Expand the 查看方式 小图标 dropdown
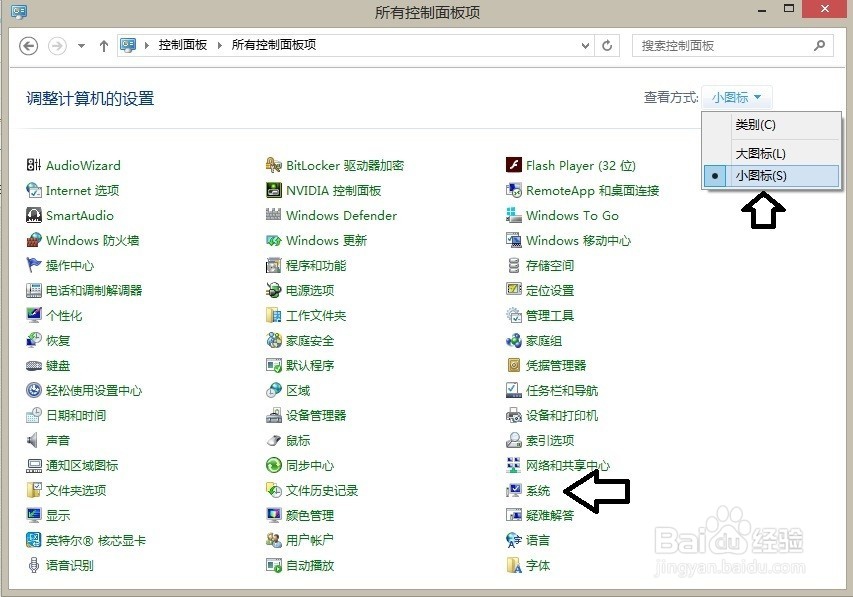 [736, 98]
